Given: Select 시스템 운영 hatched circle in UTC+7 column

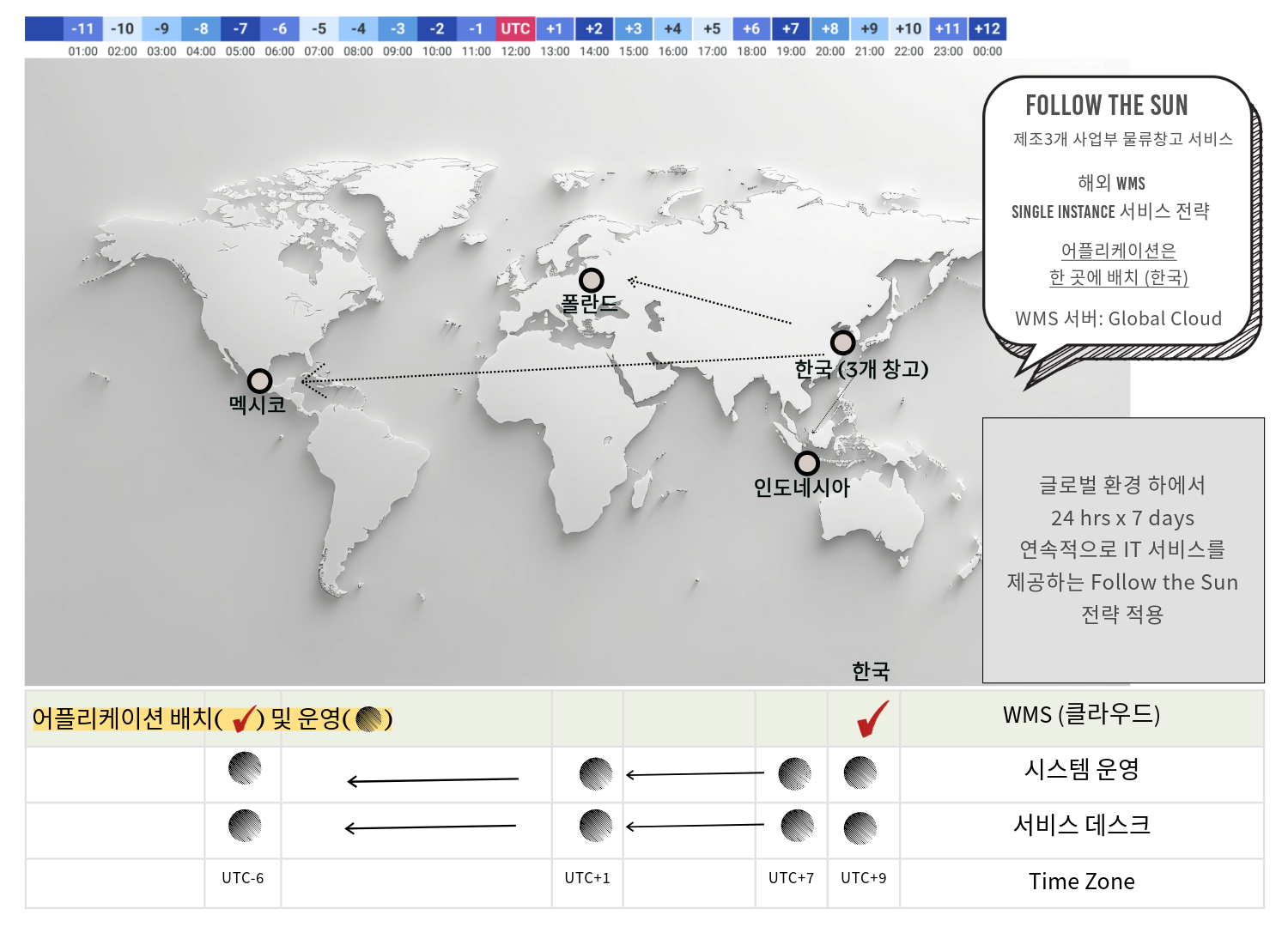Looking at the screenshot, I should (x=794, y=773).
